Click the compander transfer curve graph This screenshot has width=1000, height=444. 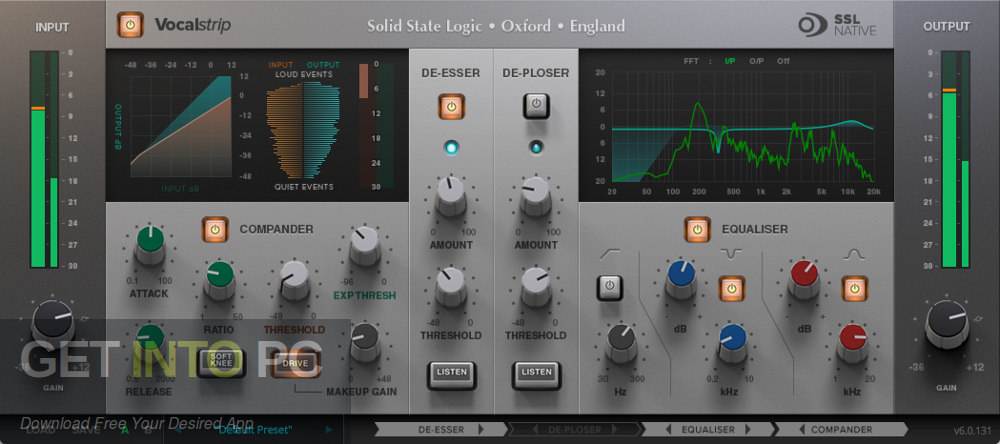(x=180, y=128)
